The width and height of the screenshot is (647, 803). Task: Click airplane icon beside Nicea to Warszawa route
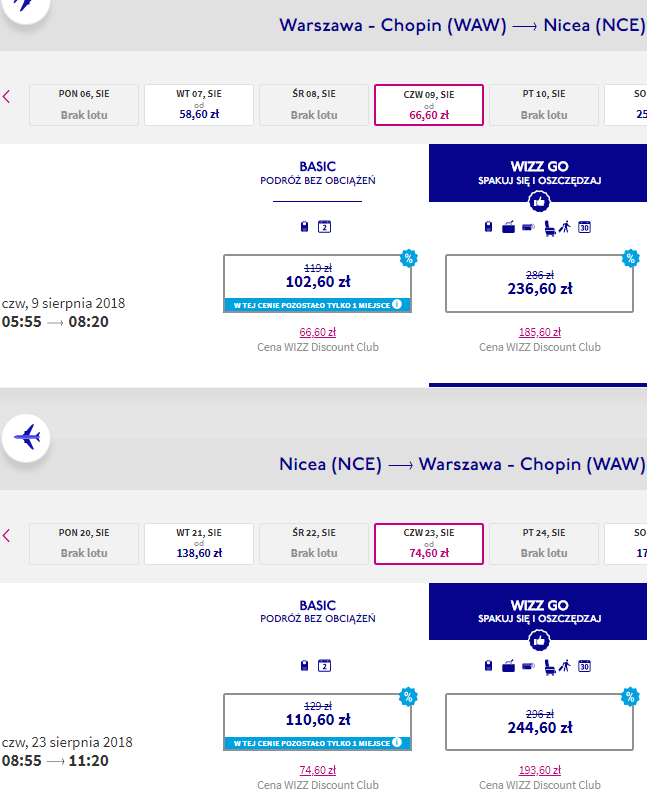[26, 438]
